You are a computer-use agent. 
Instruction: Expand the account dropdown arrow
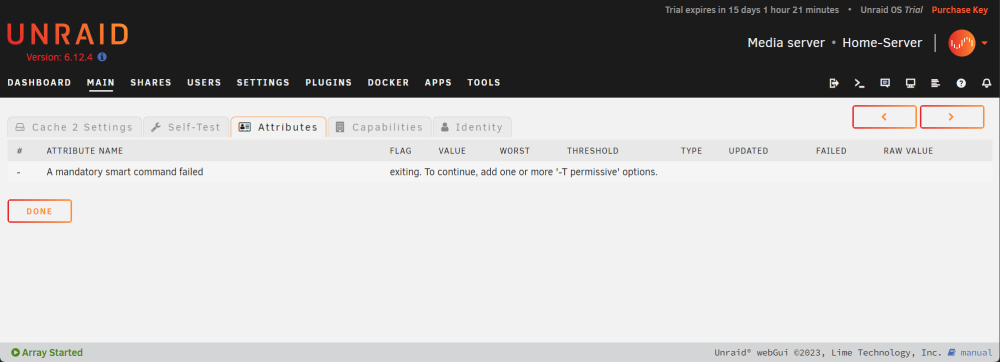(984, 43)
